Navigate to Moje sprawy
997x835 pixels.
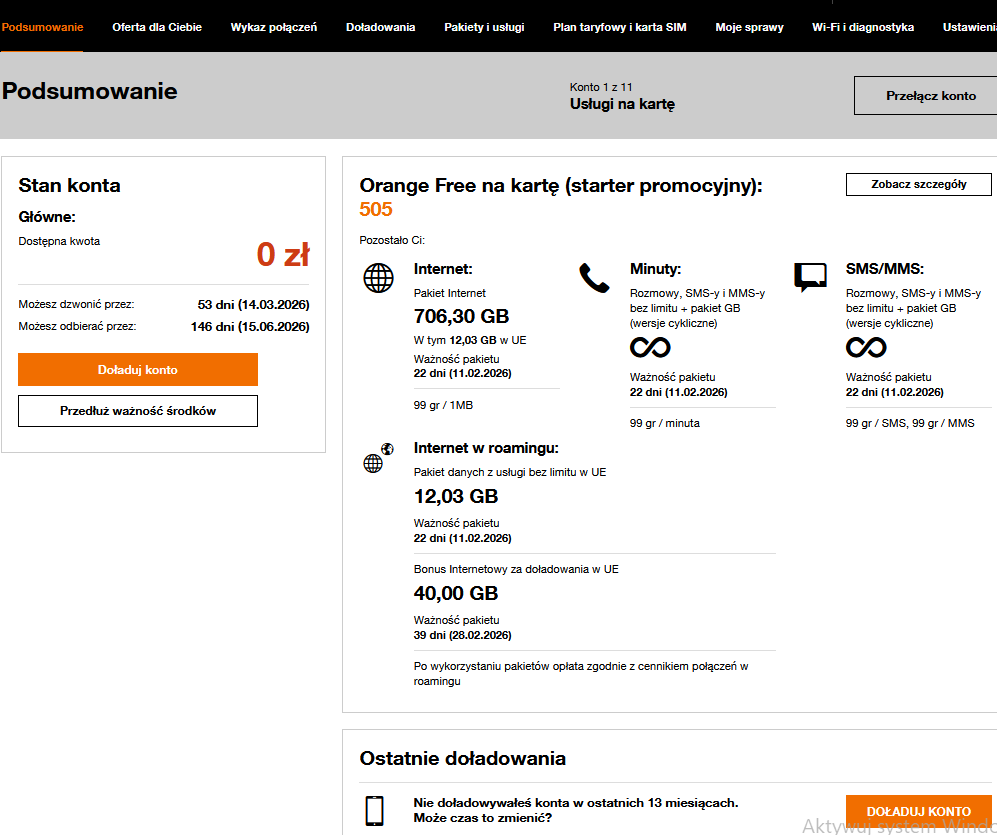[749, 27]
